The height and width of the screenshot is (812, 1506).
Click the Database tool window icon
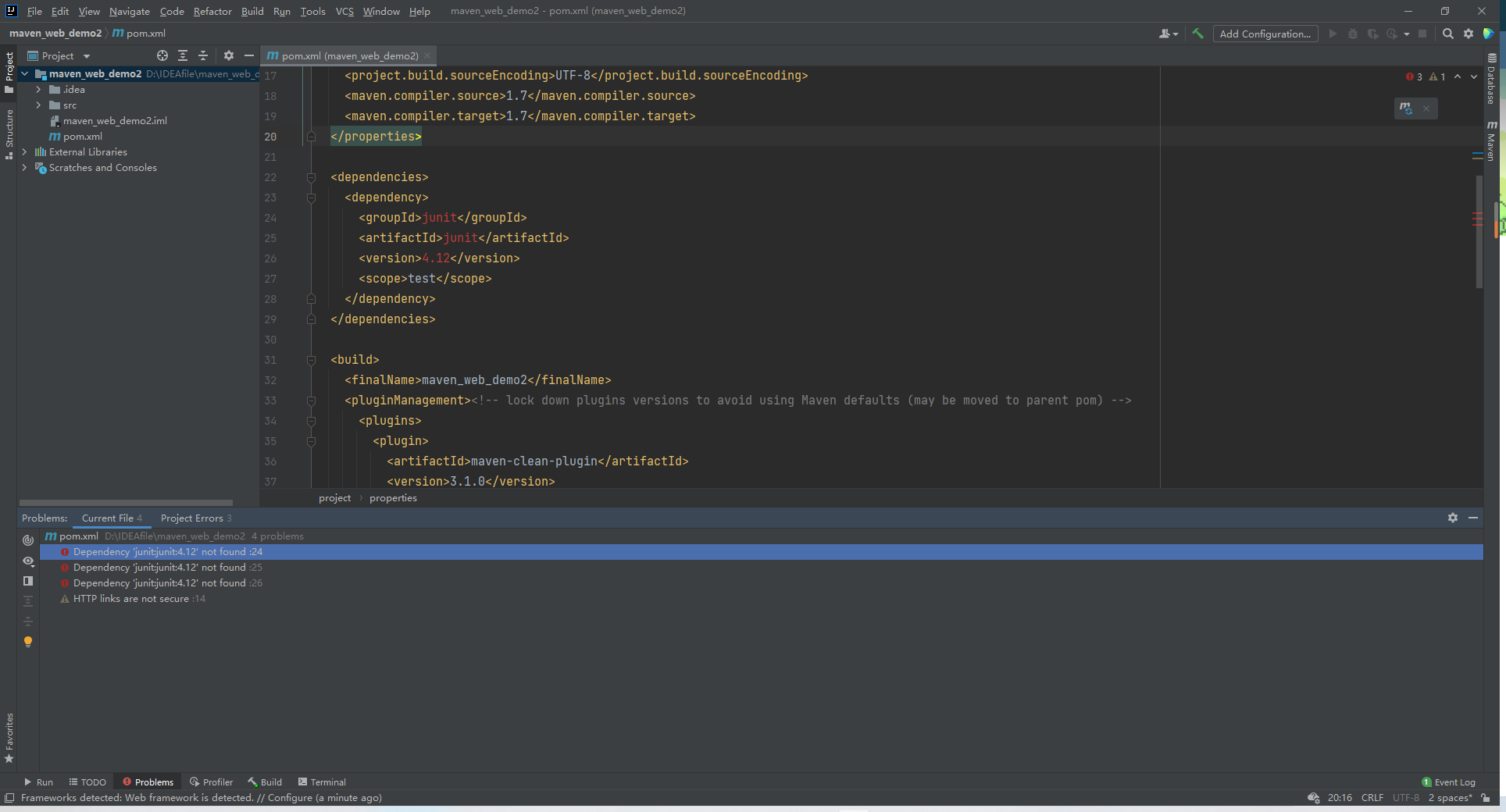(1491, 79)
